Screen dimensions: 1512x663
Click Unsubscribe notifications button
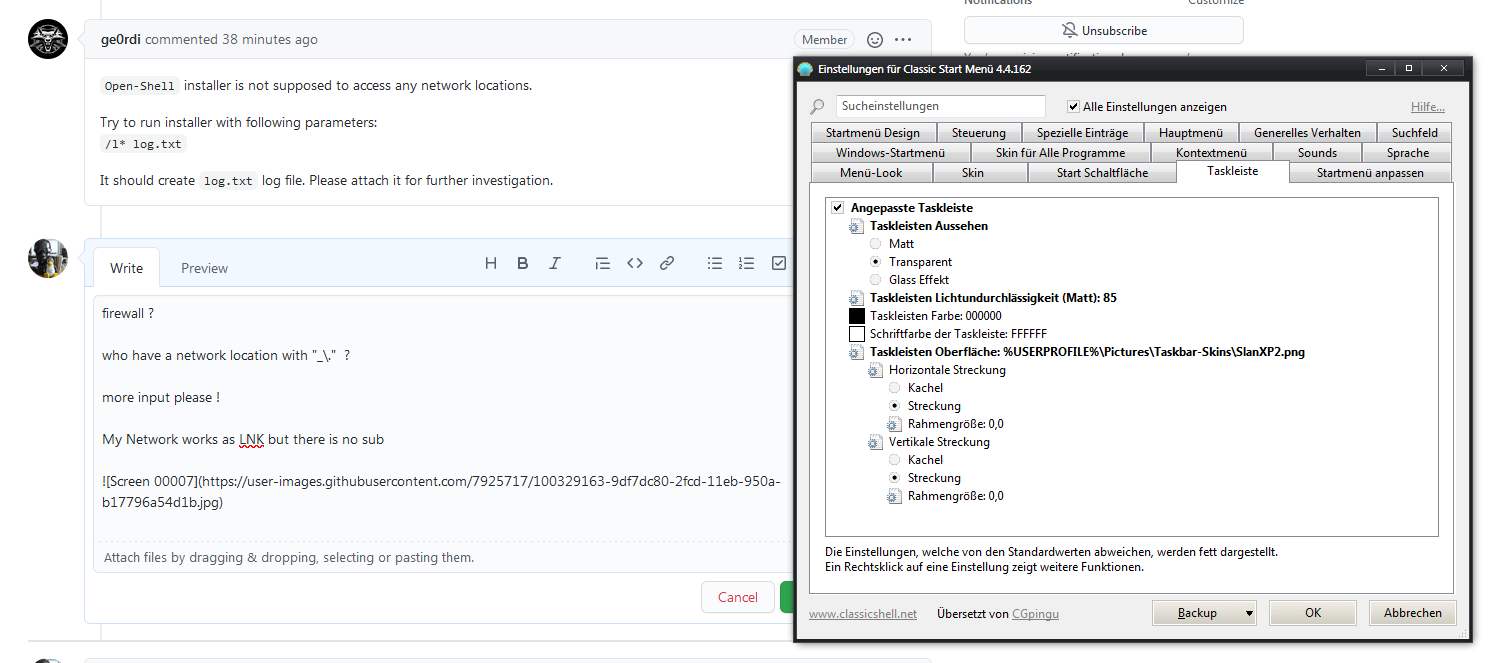pyautogui.click(x=1104, y=30)
